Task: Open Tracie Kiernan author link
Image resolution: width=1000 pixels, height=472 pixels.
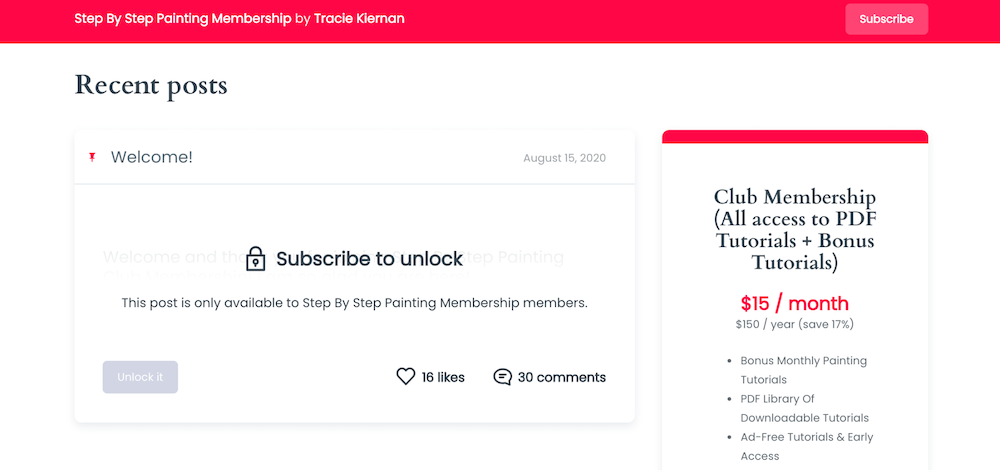Action: point(359,18)
